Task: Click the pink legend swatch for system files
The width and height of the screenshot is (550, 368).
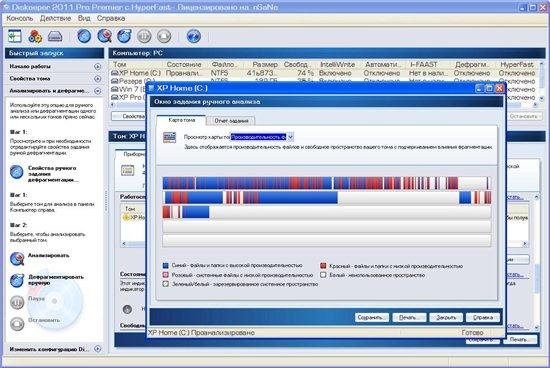Action: (x=166, y=275)
